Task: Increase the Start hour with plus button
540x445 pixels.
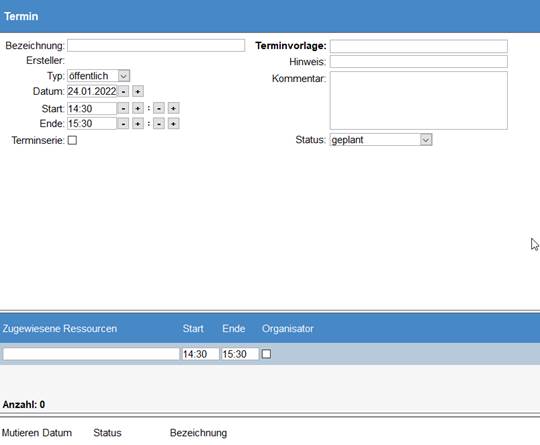Action: click(x=138, y=108)
